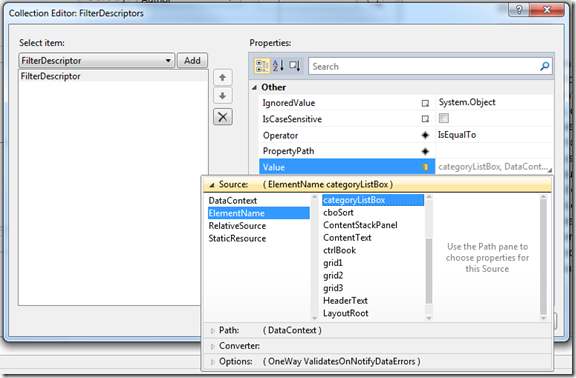Screen dimensions: 576x378
Task: Collapse the Source binding section
Action: pyautogui.click(x=212, y=185)
